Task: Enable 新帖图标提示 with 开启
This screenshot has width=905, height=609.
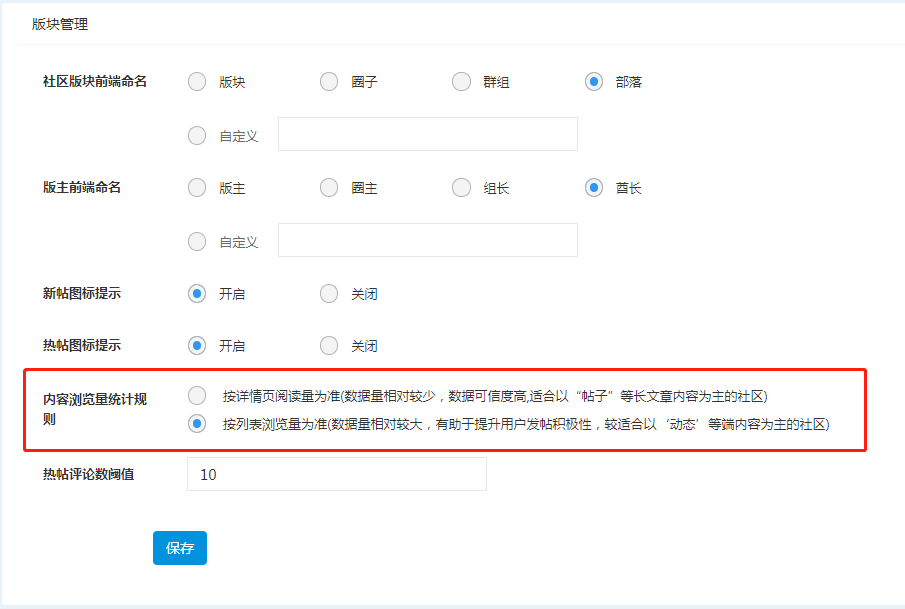Action: 197,294
